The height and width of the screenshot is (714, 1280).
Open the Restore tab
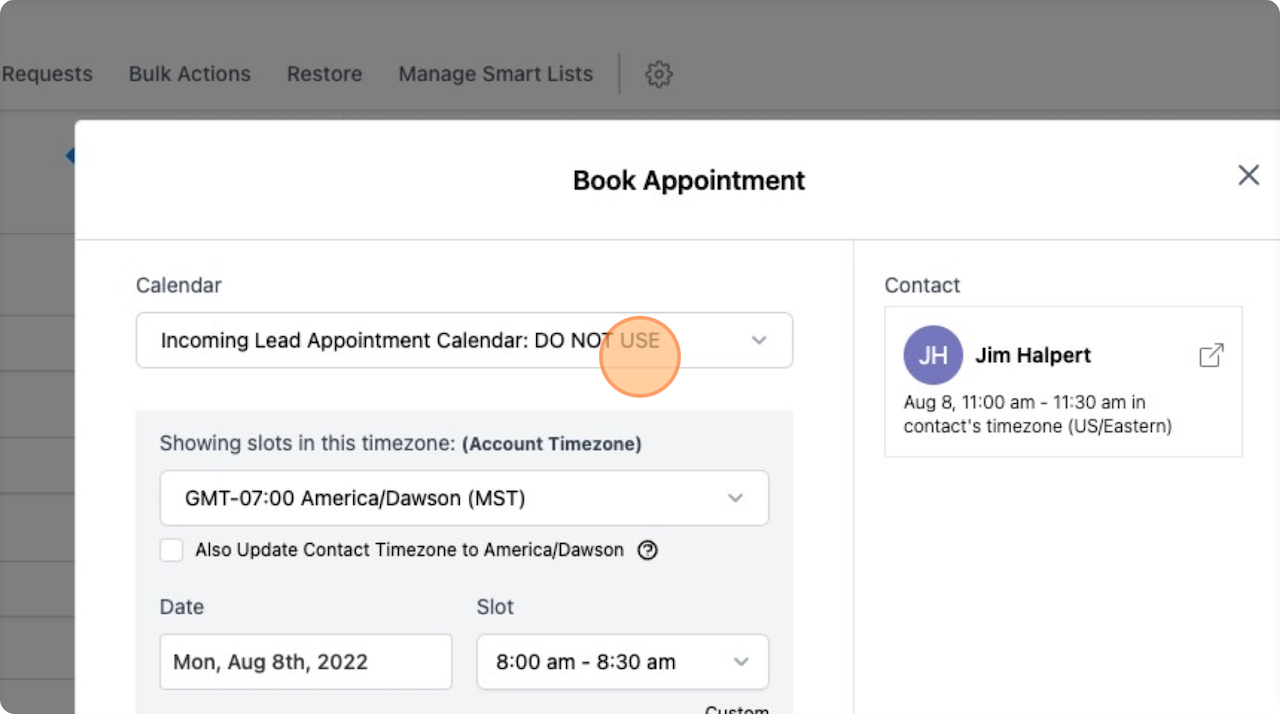tap(324, 74)
